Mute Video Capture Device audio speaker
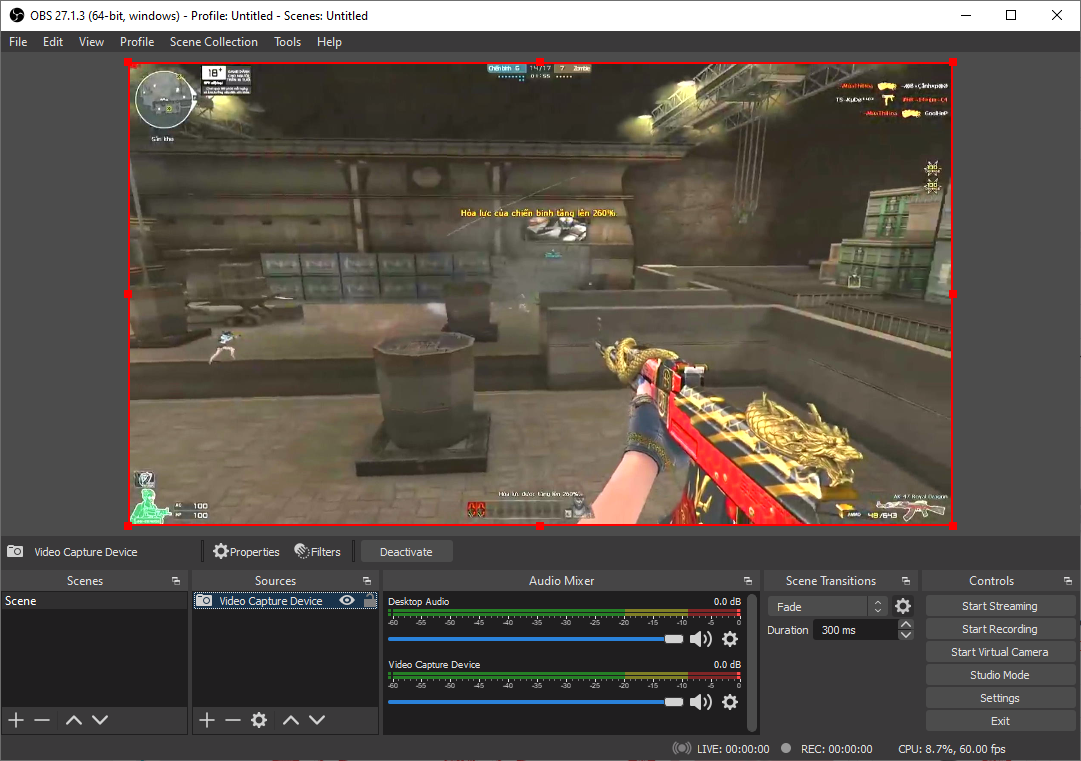The height and width of the screenshot is (761, 1081). pyautogui.click(x=700, y=702)
